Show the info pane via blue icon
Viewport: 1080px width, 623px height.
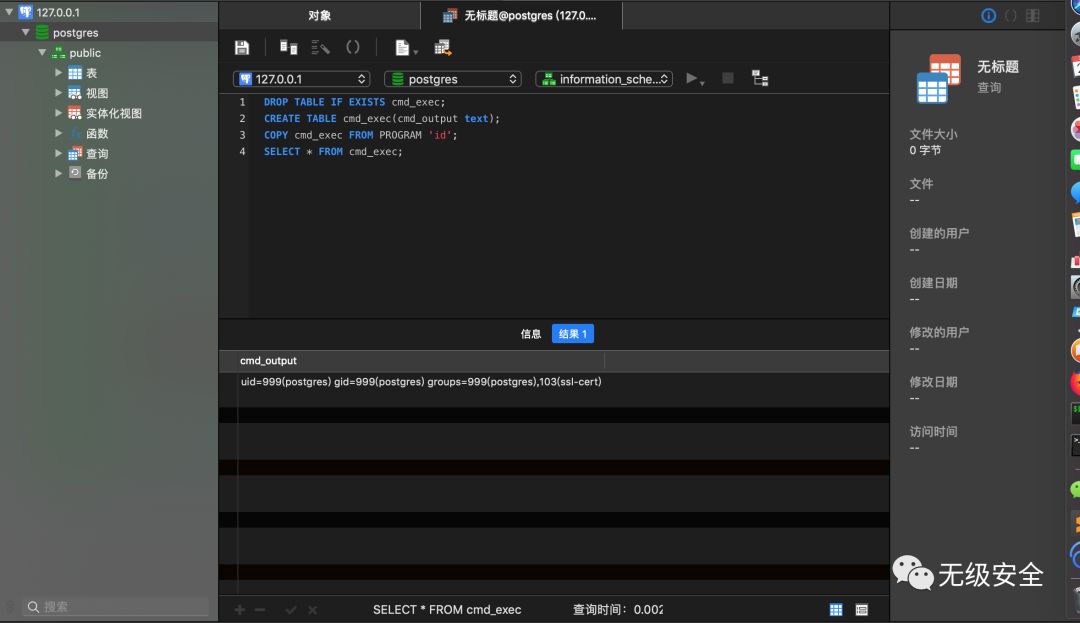pyautogui.click(x=988, y=16)
